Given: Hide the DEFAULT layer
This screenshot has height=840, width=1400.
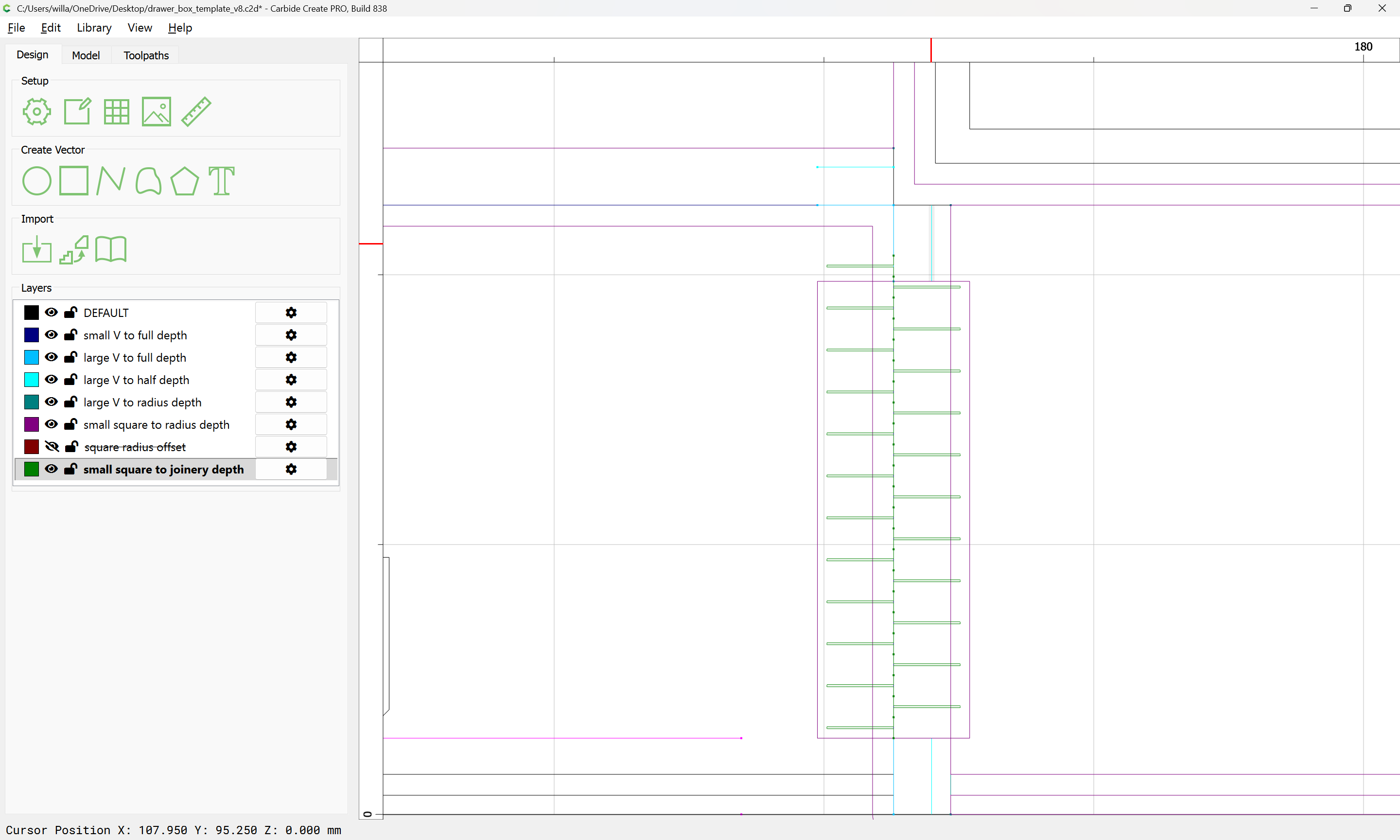Looking at the screenshot, I should (52, 313).
